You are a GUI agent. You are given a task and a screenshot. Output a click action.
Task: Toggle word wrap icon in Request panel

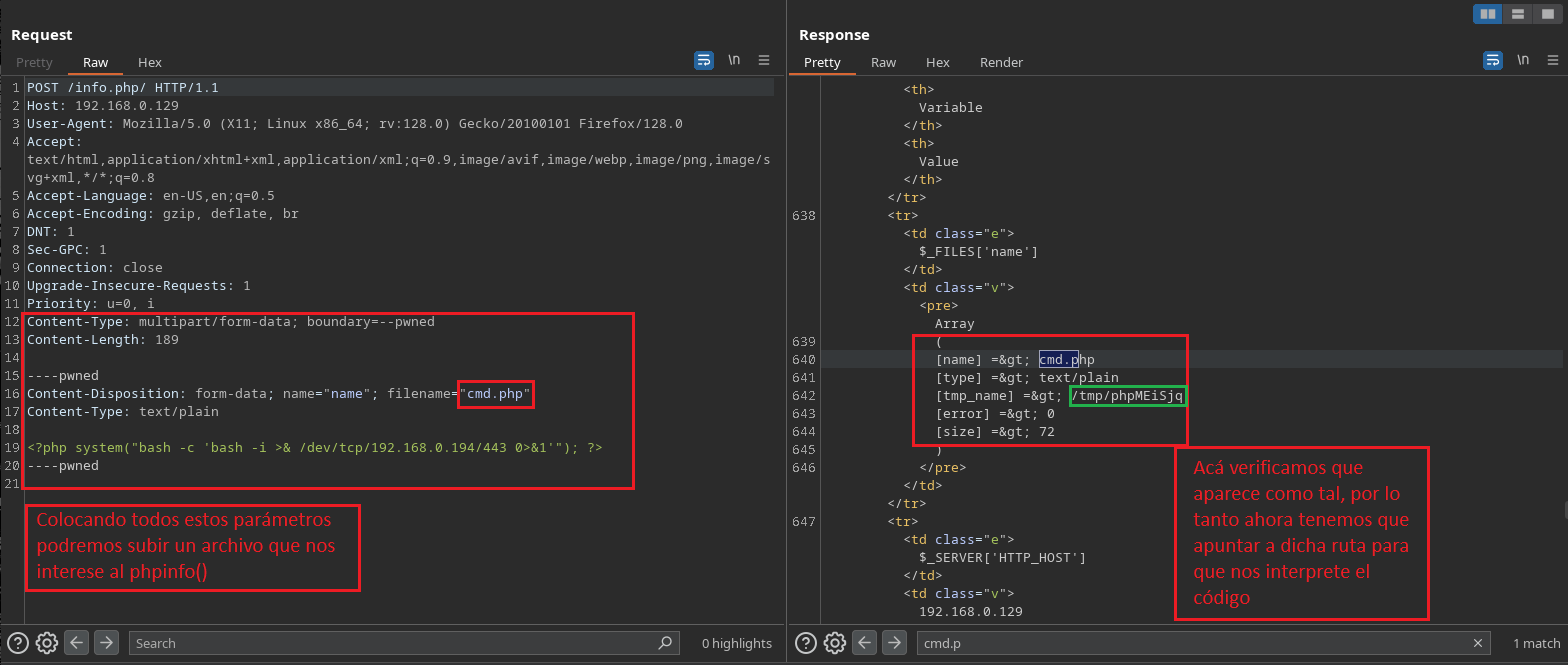point(704,60)
